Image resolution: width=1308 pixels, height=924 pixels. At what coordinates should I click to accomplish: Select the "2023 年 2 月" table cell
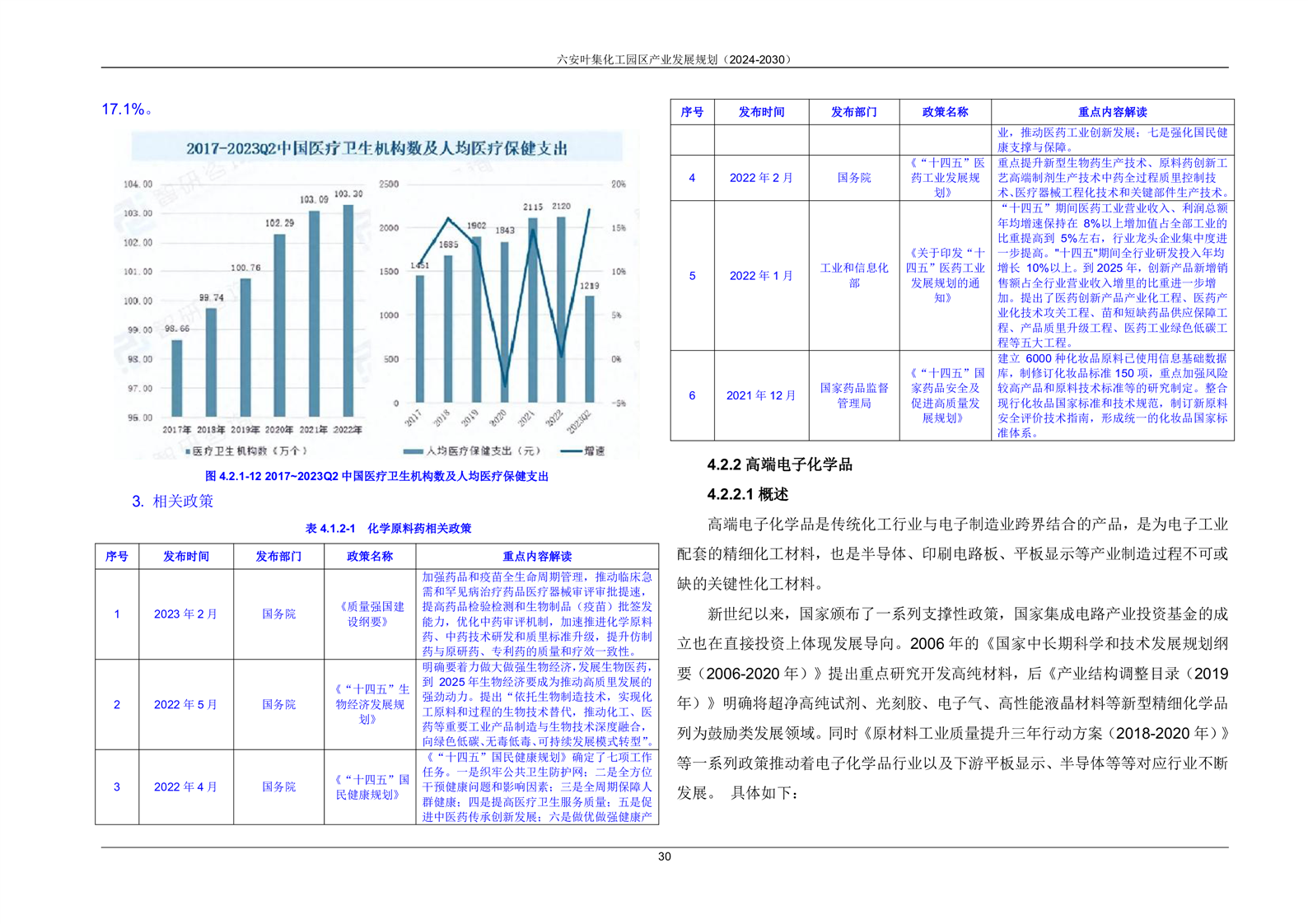[x=185, y=614]
